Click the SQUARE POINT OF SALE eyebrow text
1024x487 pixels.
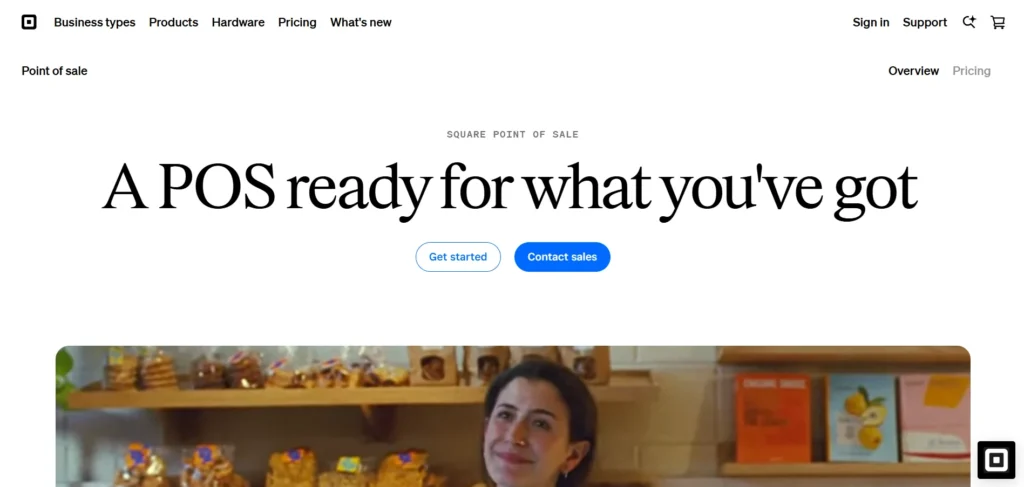point(513,134)
